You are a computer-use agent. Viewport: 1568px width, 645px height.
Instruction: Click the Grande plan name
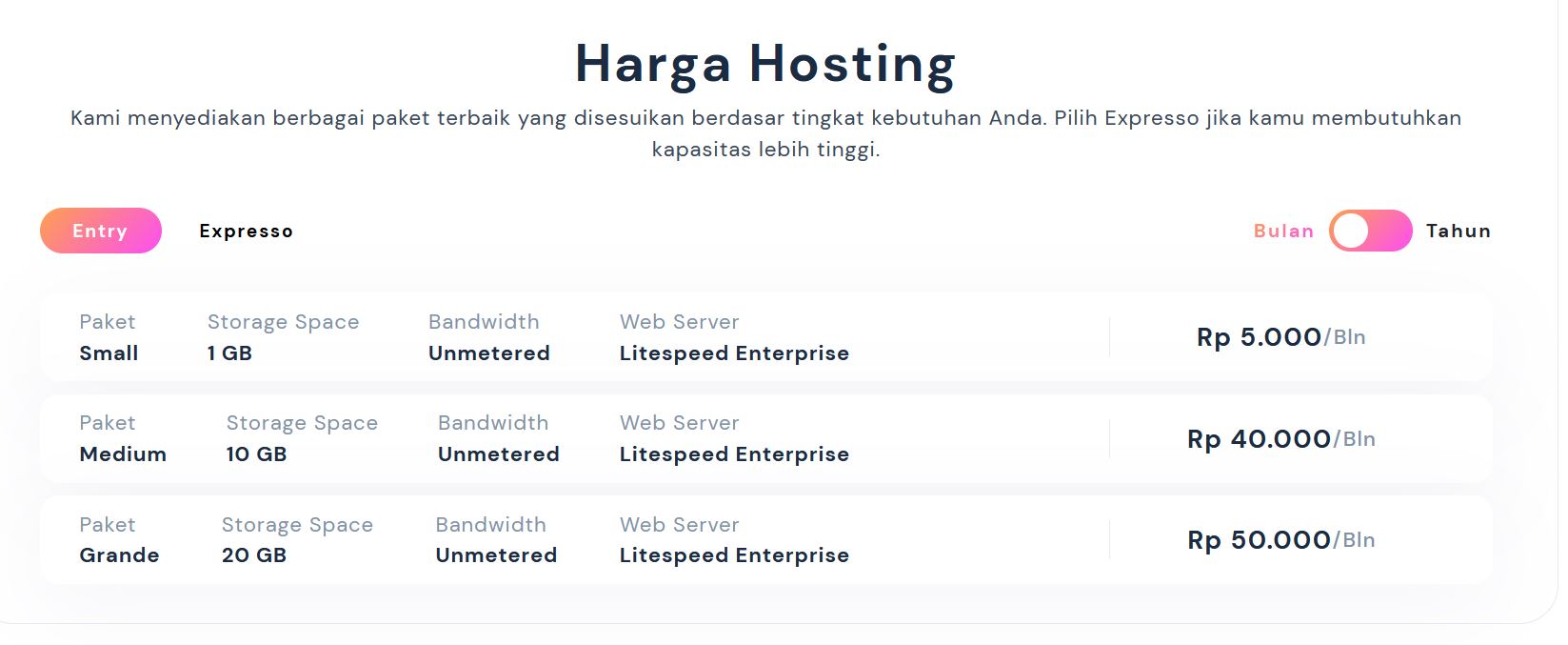(x=120, y=554)
